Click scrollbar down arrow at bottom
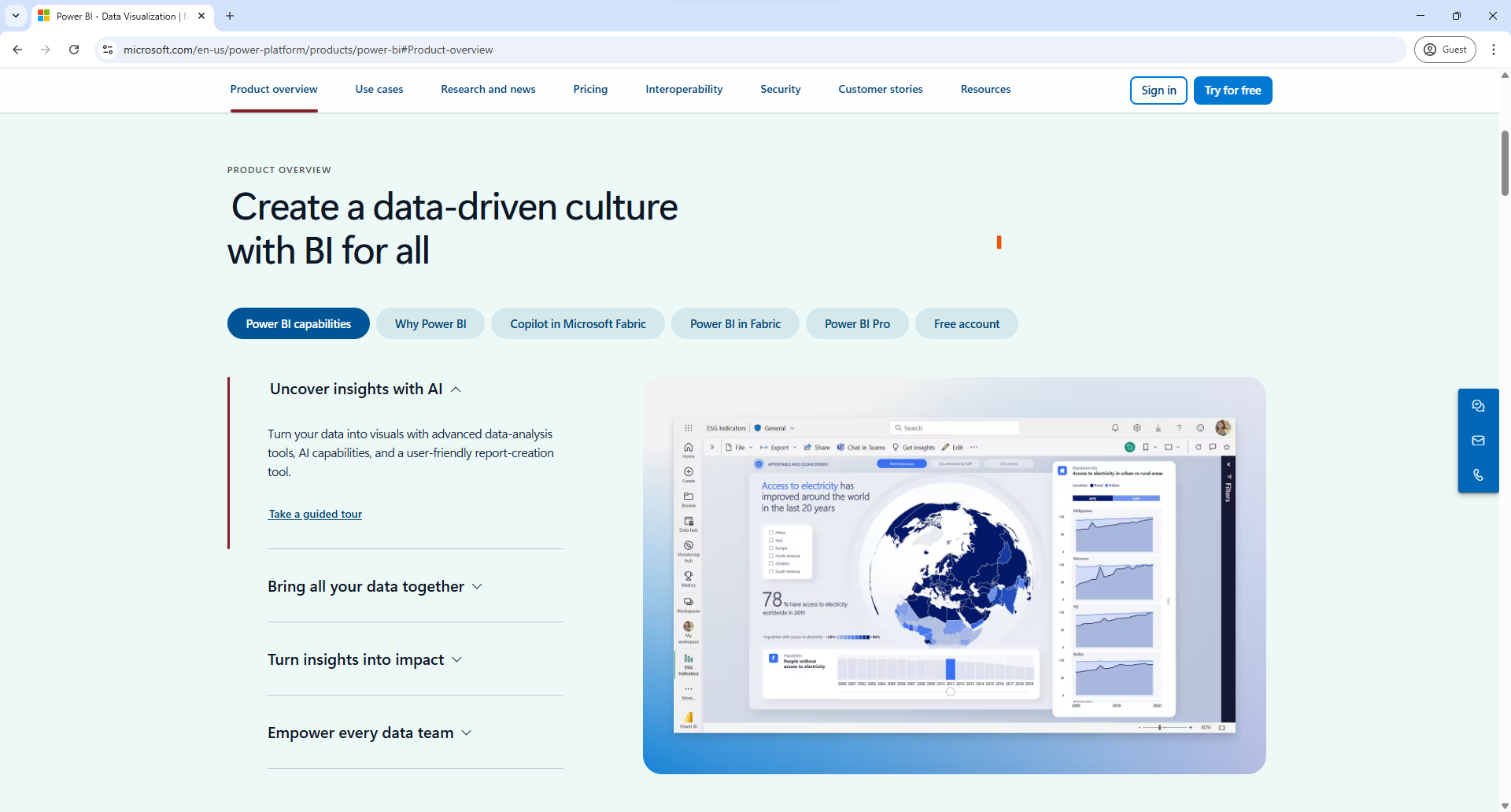 click(1505, 806)
